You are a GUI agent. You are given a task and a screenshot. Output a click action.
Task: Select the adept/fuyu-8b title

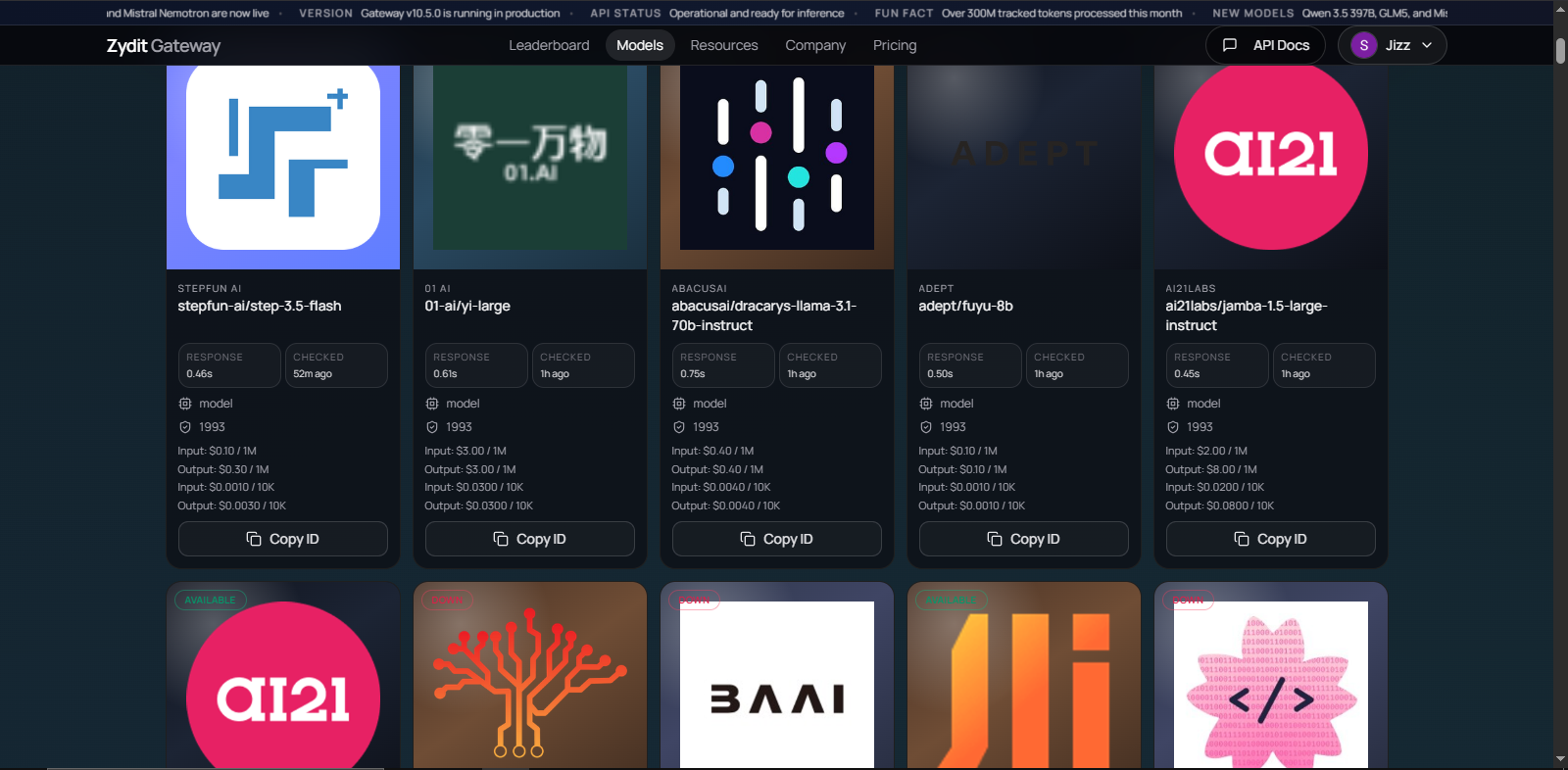tap(965, 306)
